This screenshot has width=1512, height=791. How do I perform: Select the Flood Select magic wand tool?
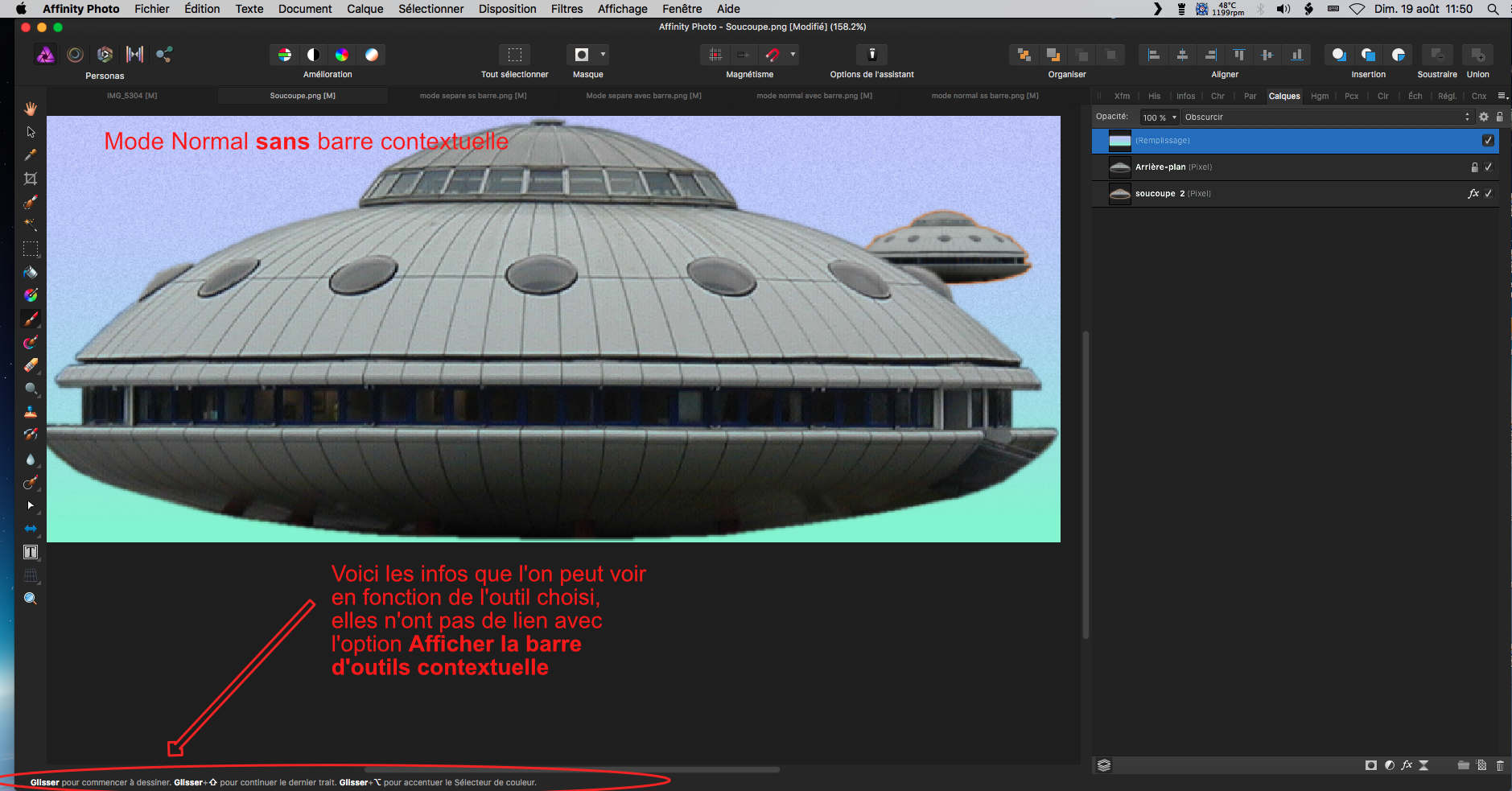click(31, 225)
